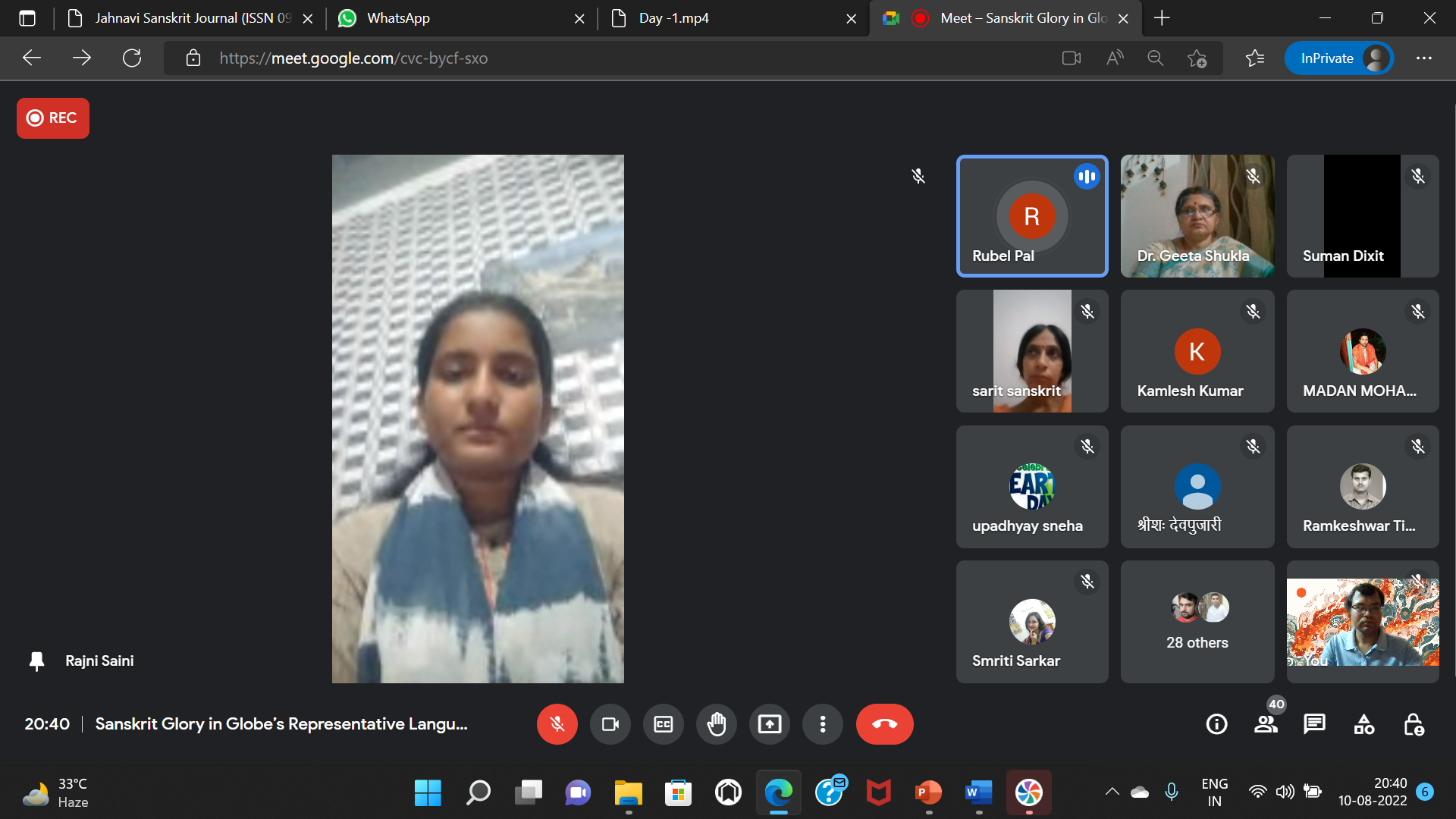This screenshot has width=1456, height=819.
Task: Turn on closed captions
Action: click(x=663, y=724)
